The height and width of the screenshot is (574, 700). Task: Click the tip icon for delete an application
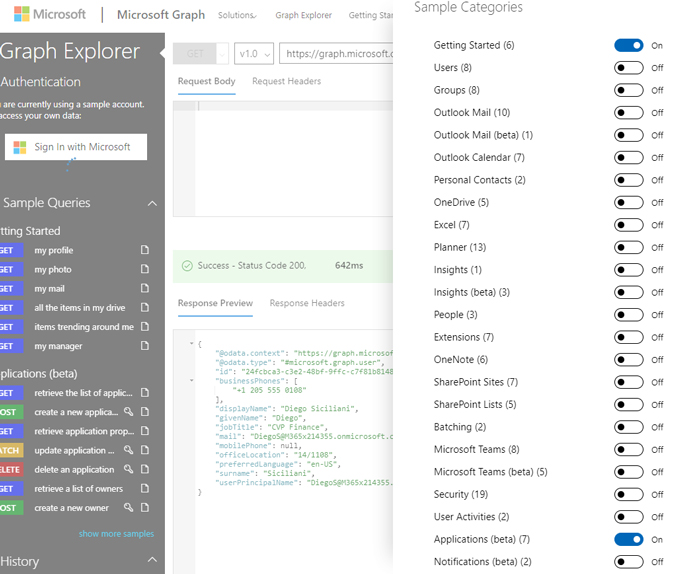click(129, 470)
